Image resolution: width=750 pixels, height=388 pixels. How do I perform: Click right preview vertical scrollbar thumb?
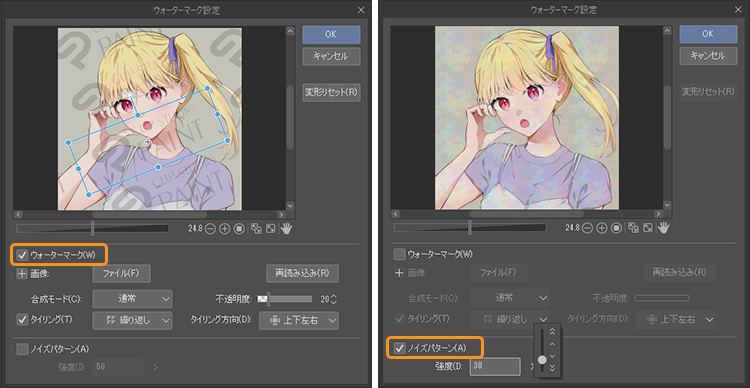pyautogui.click(x=667, y=118)
